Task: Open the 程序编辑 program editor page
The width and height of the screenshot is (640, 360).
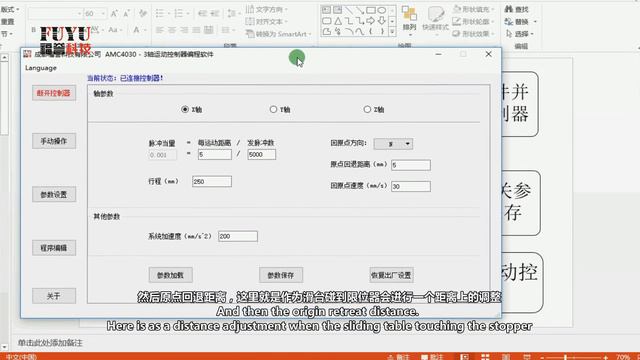Action: [x=54, y=248]
